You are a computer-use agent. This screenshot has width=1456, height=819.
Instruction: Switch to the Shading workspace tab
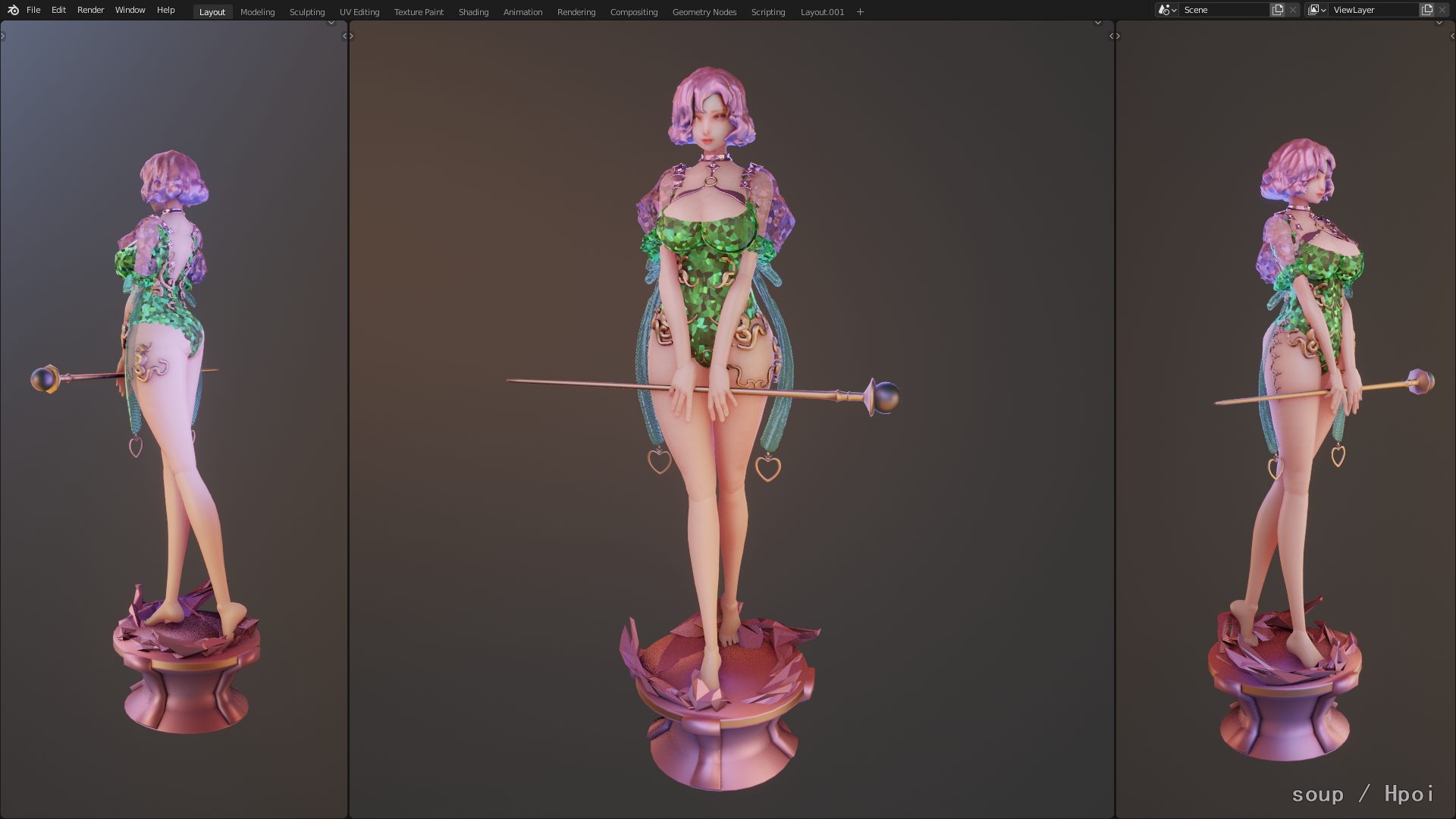[473, 12]
